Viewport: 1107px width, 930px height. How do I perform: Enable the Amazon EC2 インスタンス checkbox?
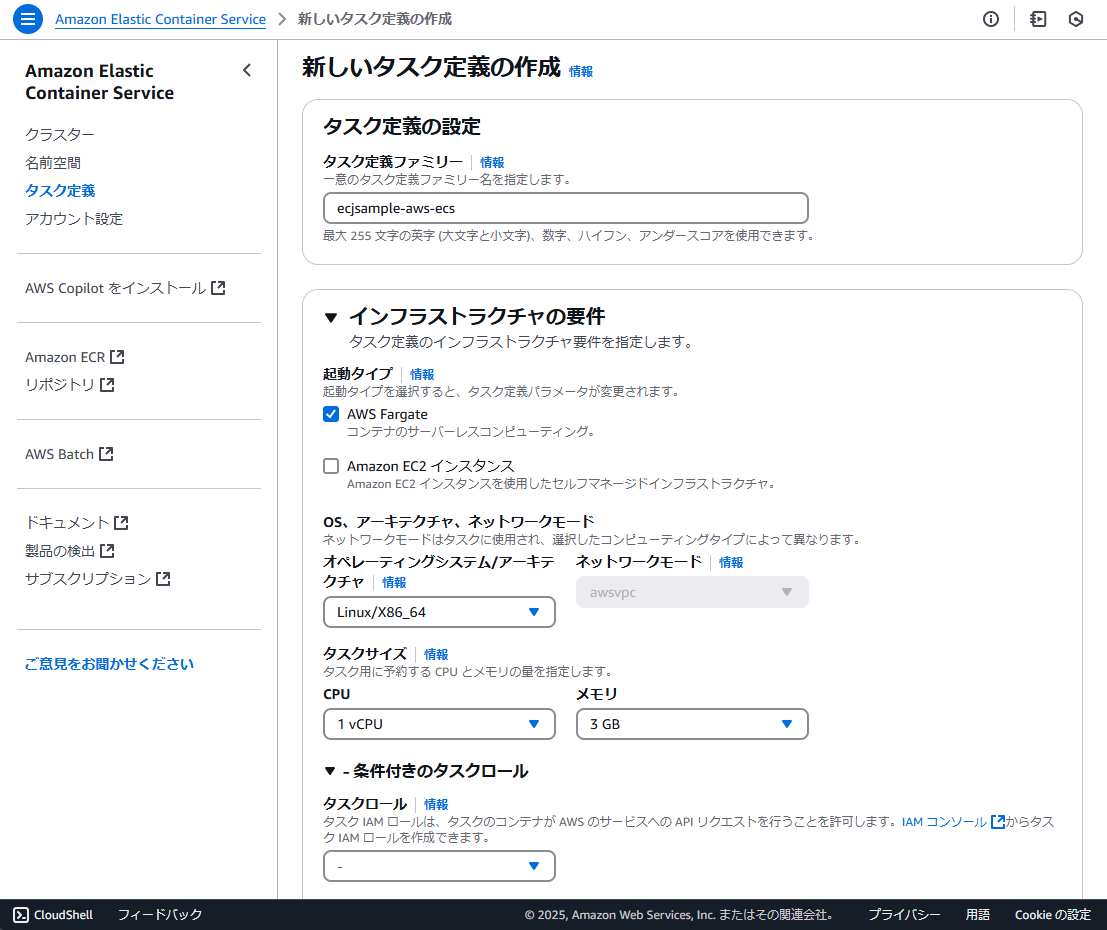point(331,466)
